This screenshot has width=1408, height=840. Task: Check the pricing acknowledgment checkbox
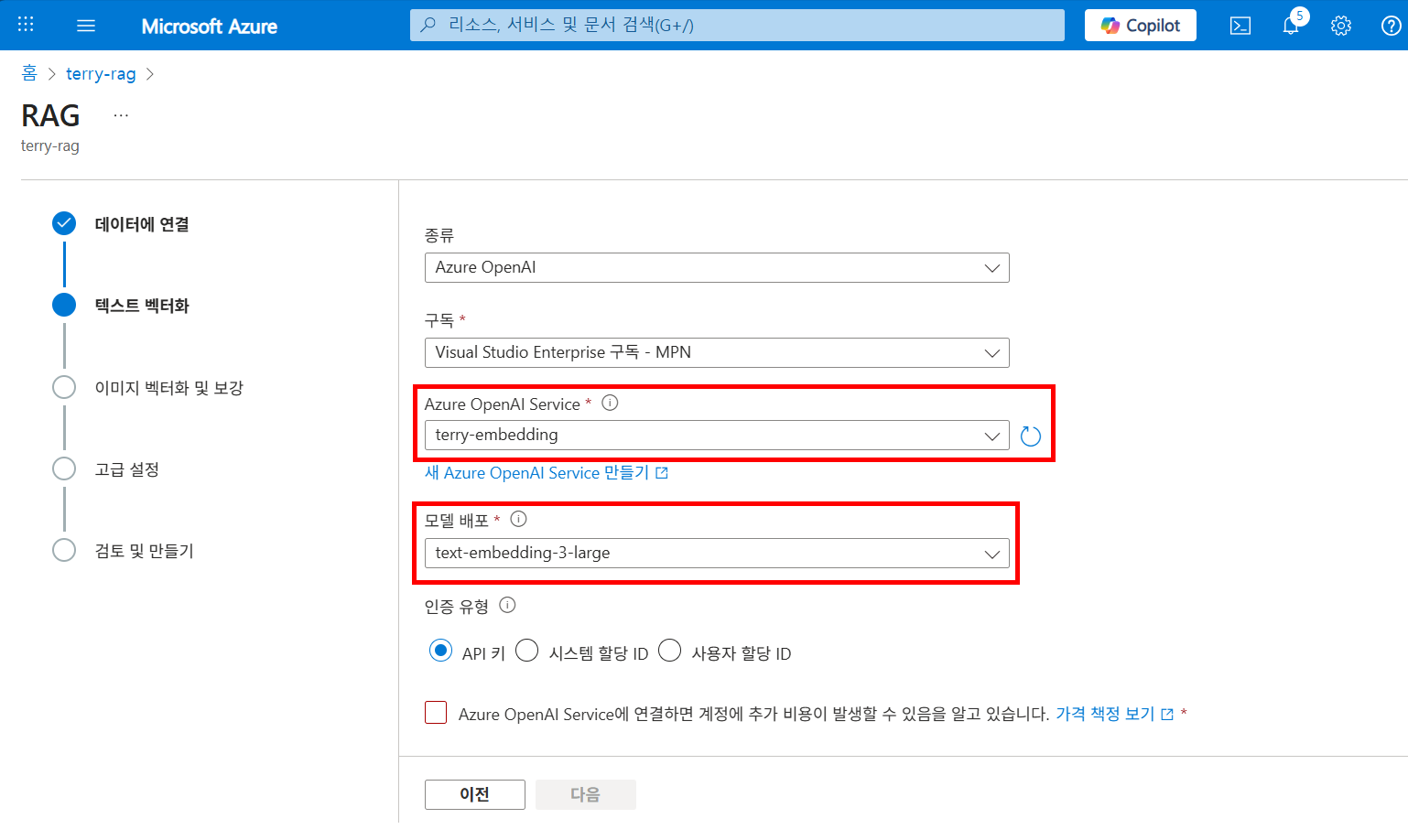(436, 712)
